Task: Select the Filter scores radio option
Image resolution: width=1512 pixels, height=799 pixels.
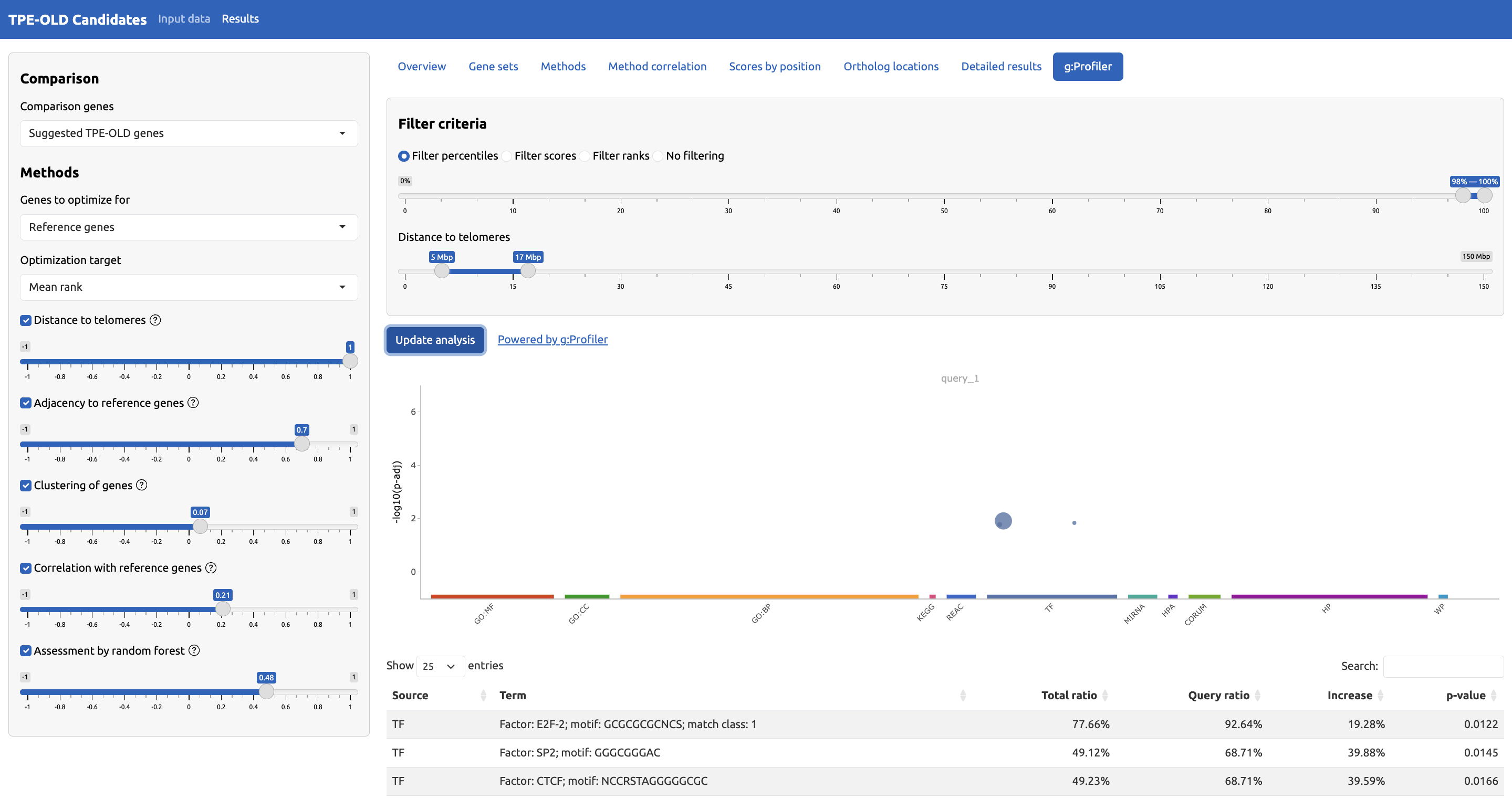Action: (x=507, y=156)
